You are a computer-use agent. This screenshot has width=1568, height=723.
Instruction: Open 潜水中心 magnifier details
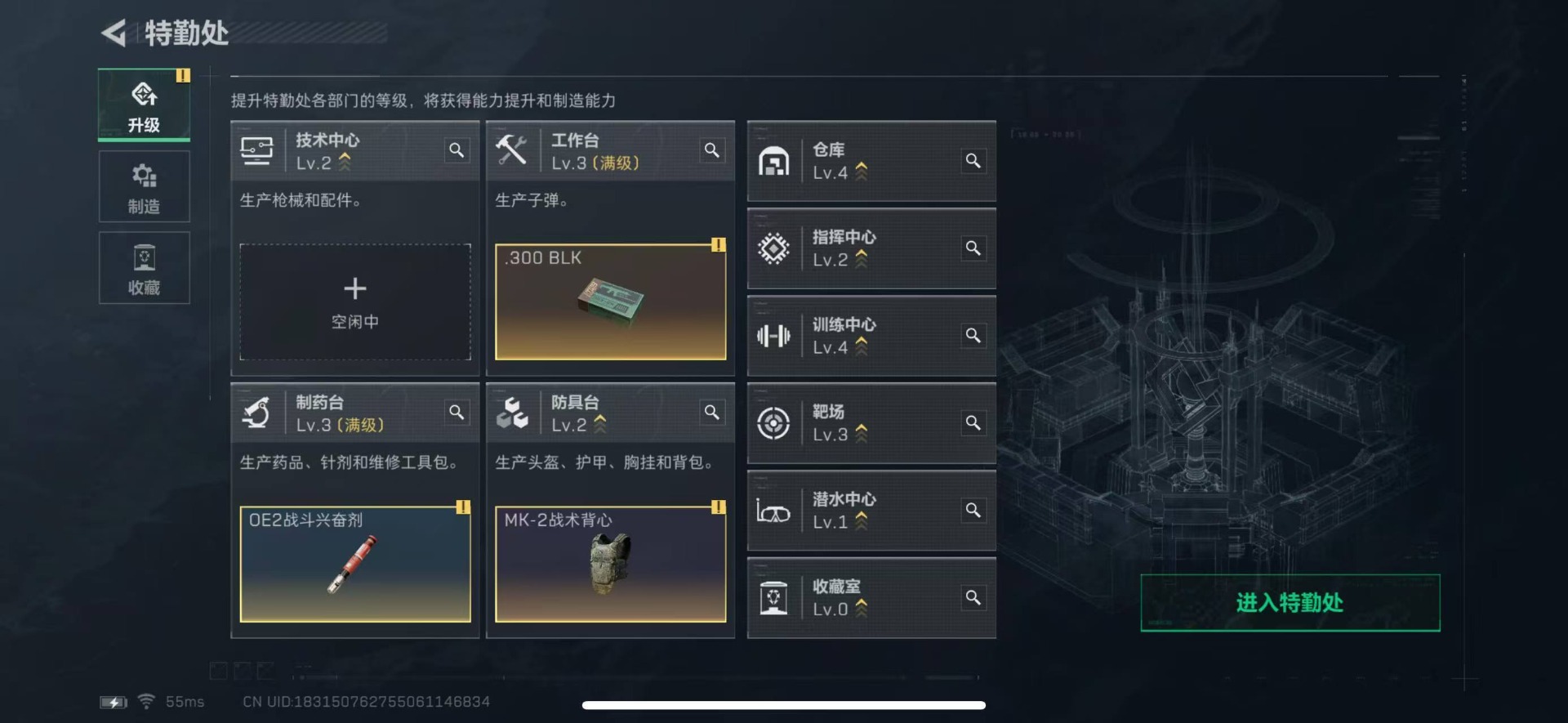pos(973,510)
